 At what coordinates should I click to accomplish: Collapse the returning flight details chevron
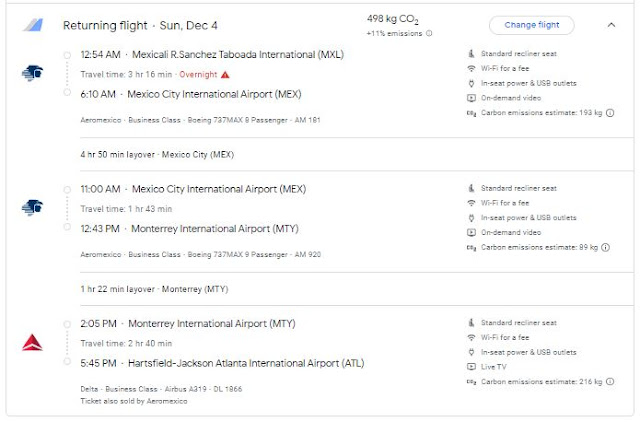(611, 25)
